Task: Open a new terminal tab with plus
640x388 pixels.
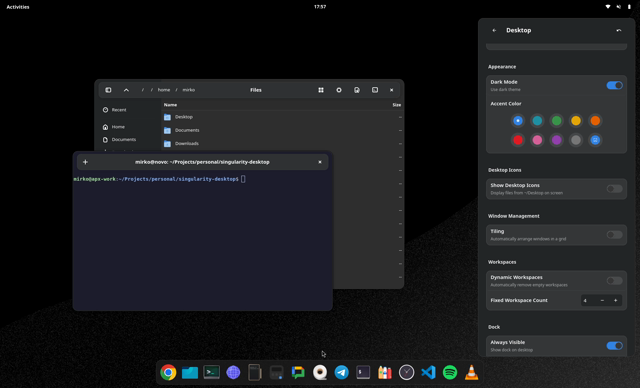Action: pos(85,162)
